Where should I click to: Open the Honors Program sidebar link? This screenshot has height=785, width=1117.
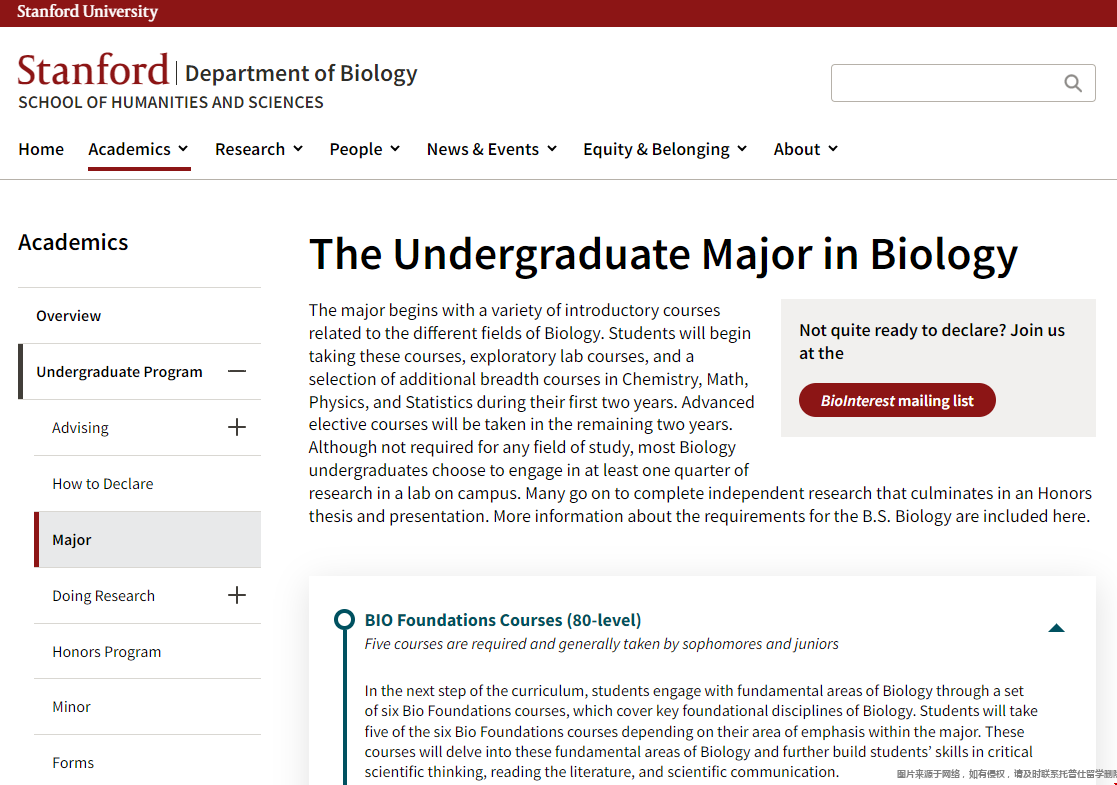(x=107, y=652)
